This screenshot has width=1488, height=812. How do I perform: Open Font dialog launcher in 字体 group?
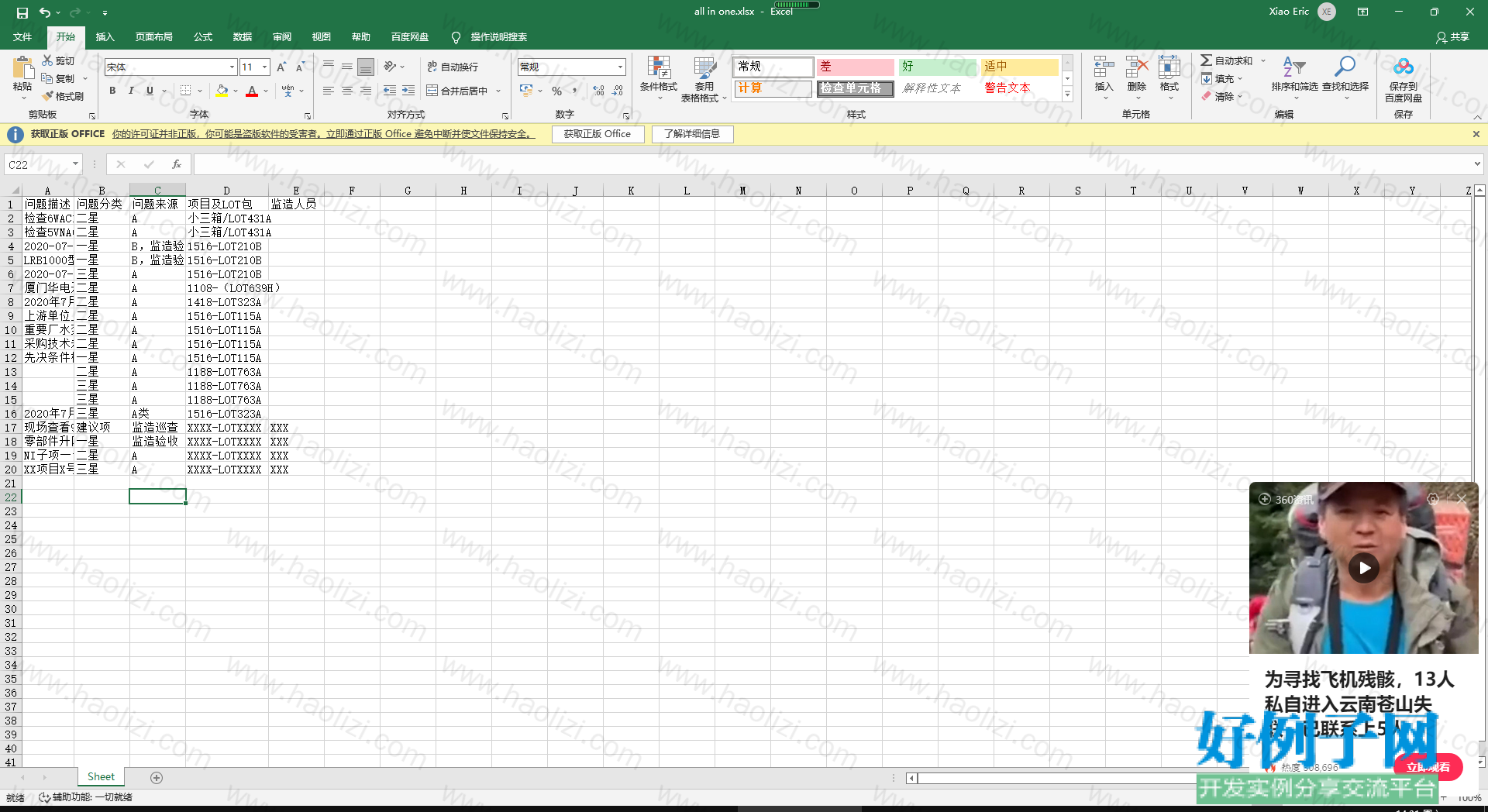308,115
